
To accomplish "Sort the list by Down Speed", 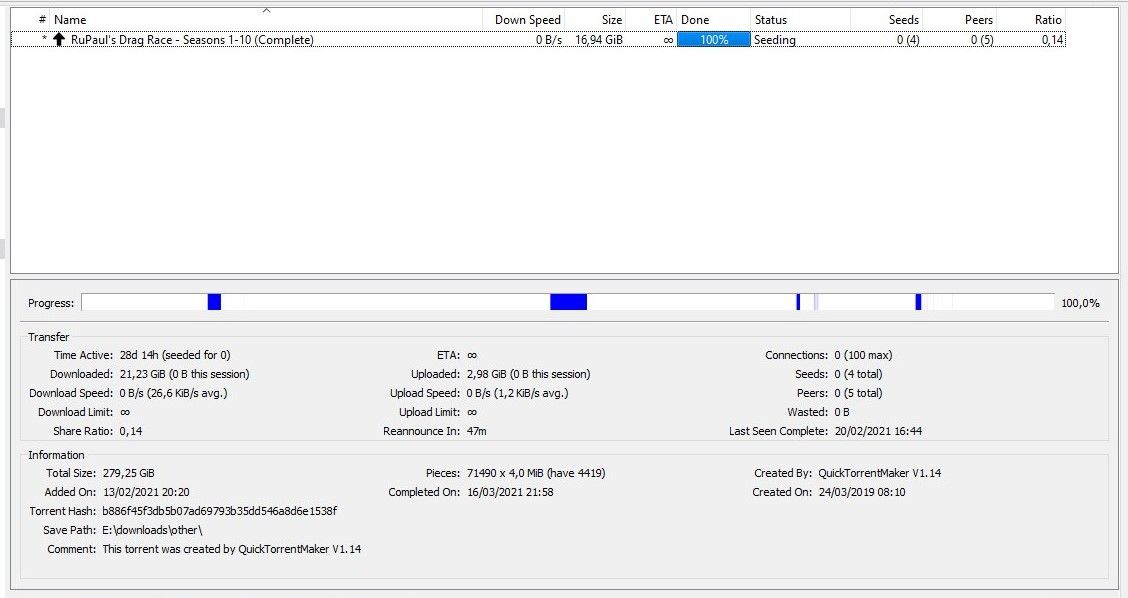I will point(527,20).
